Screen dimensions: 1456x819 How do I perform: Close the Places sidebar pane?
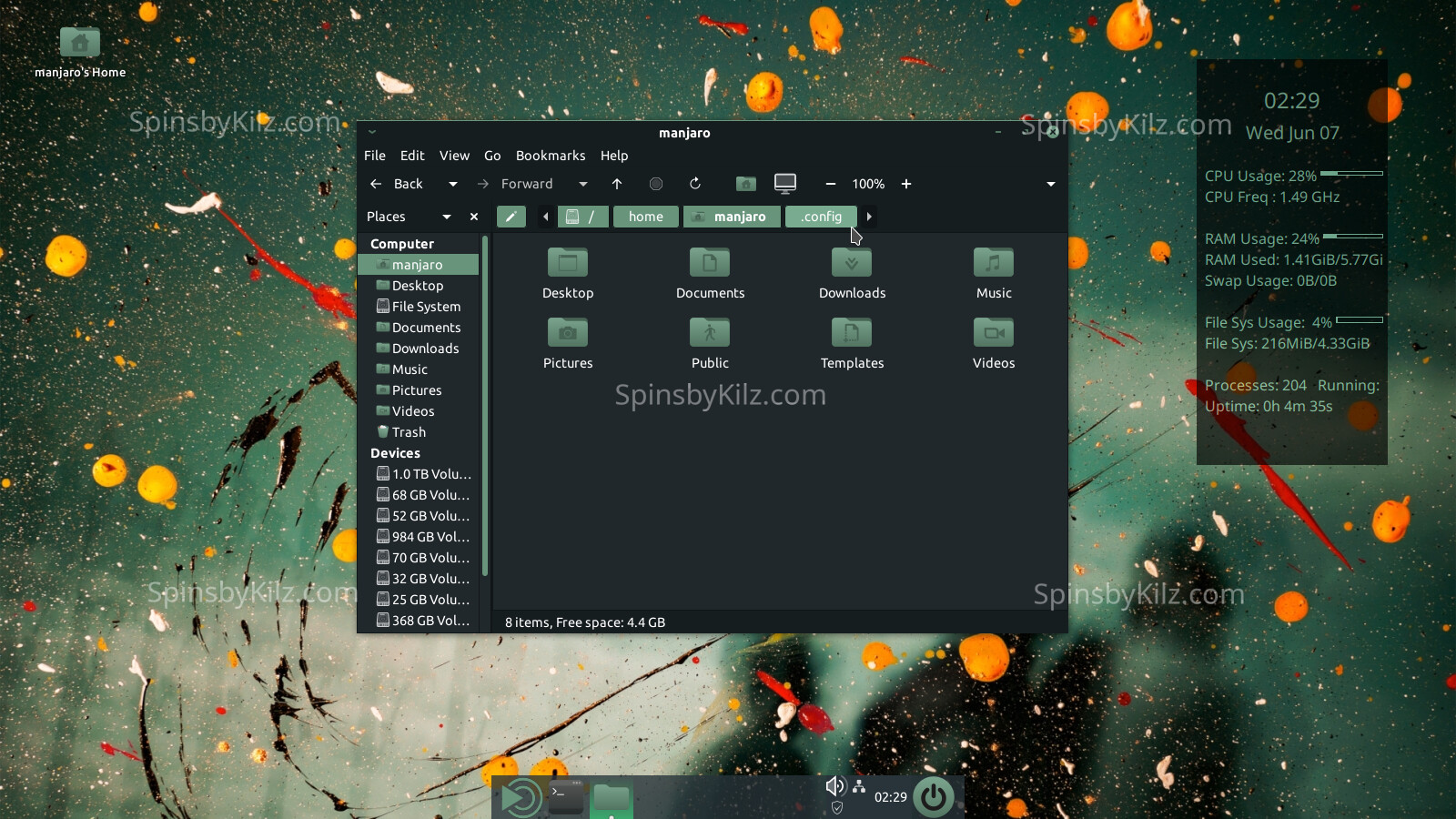[x=474, y=217]
